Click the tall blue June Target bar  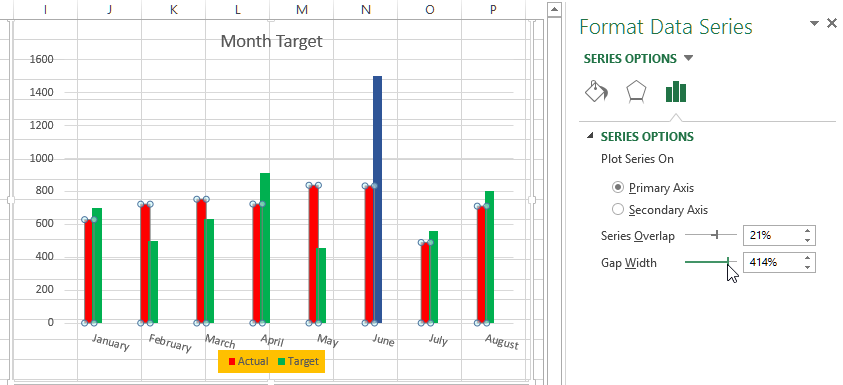click(x=377, y=199)
